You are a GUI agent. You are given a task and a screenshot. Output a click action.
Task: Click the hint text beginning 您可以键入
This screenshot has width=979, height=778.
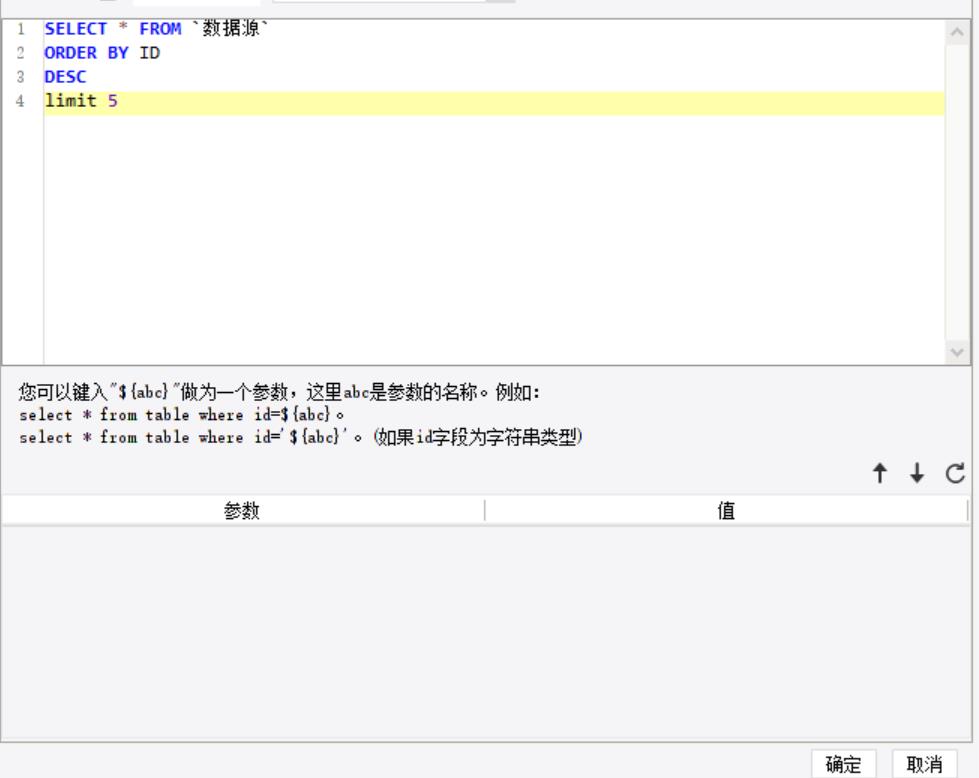click(x=279, y=392)
